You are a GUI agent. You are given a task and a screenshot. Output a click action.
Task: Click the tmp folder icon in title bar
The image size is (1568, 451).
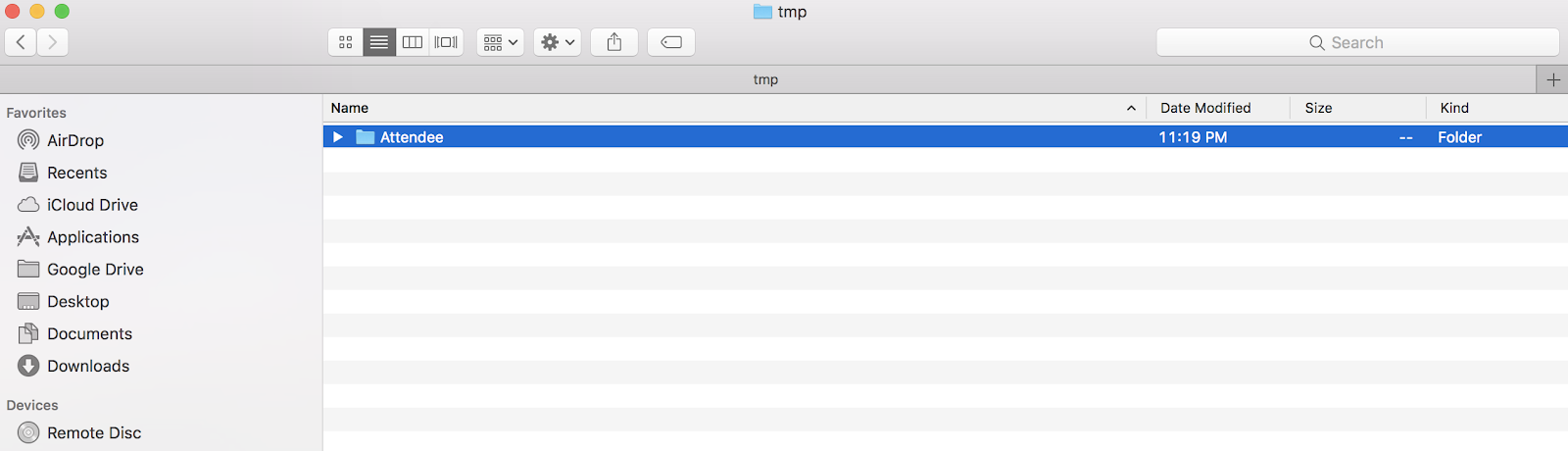[x=762, y=12]
